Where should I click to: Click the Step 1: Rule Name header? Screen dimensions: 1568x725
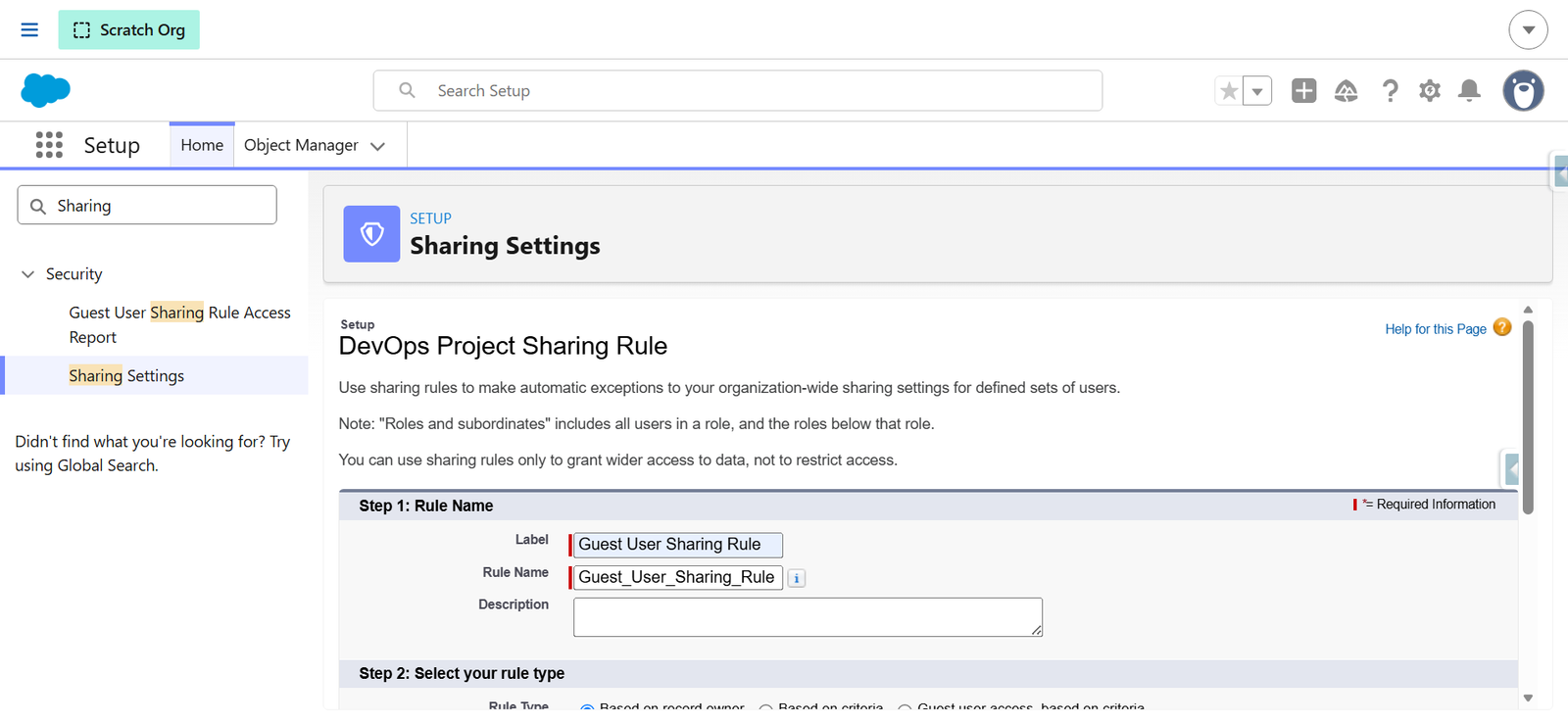[x=426, y=506]
